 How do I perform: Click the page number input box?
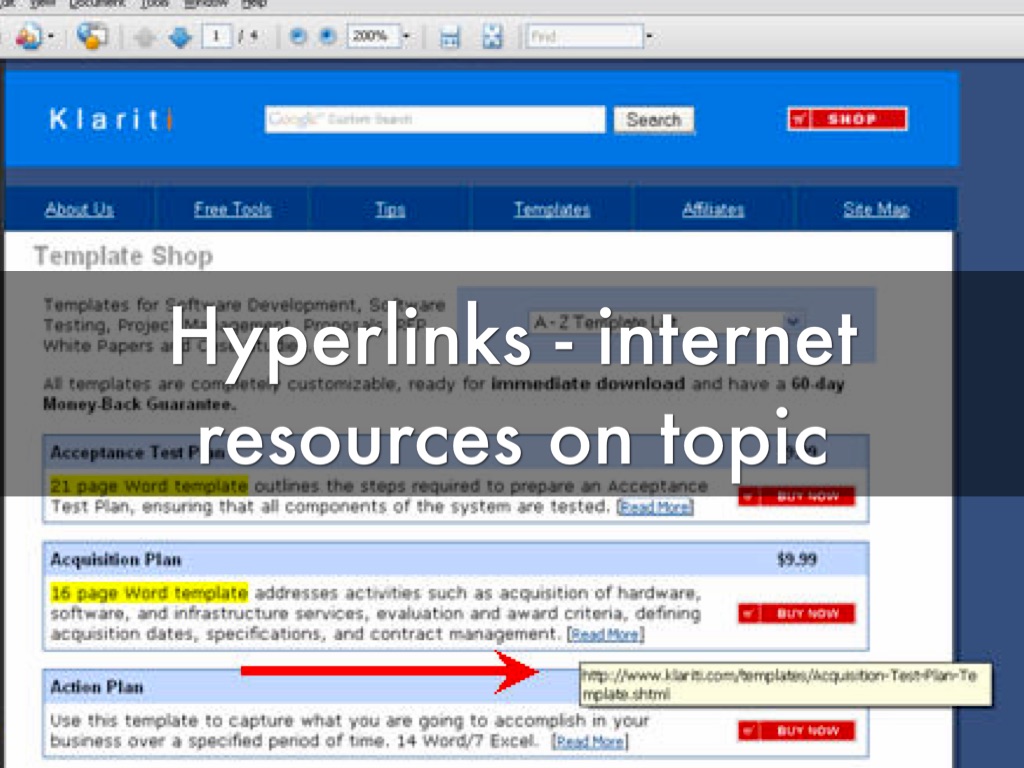pyautogui.click(x=215, y=37)
